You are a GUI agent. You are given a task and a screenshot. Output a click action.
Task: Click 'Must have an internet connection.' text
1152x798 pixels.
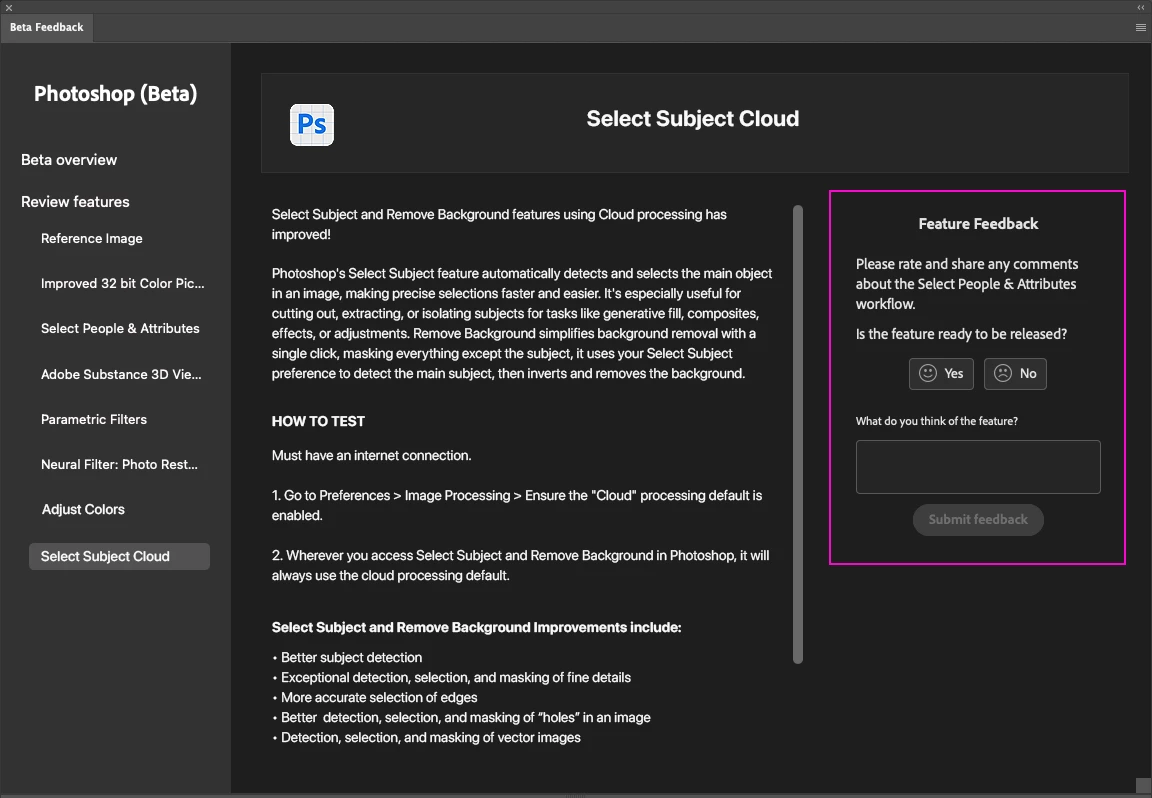(x=372, y=456)
